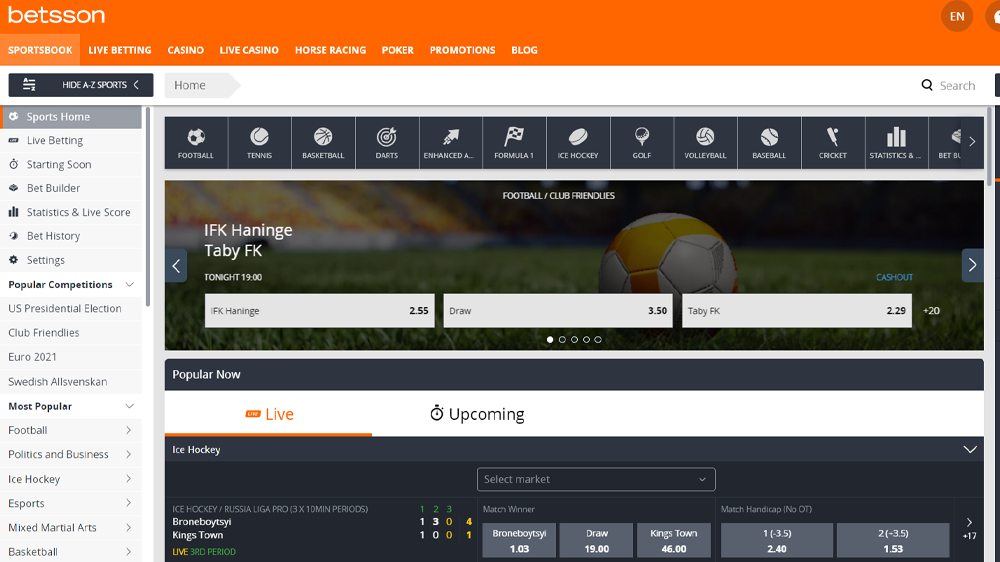The height and width of the screenshot is (562, 1000).
Task: Go to next banner slide arrow
Action: click(x=973, y=265)
